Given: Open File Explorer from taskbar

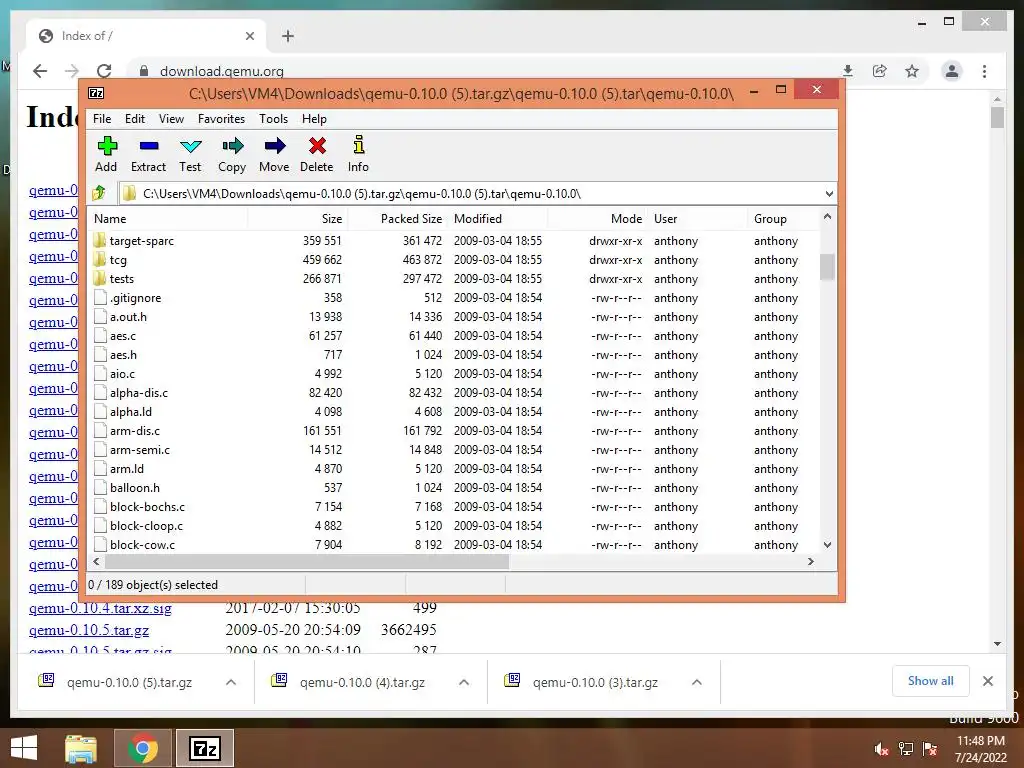Looking at the screenshot, I should click(81, 748).
